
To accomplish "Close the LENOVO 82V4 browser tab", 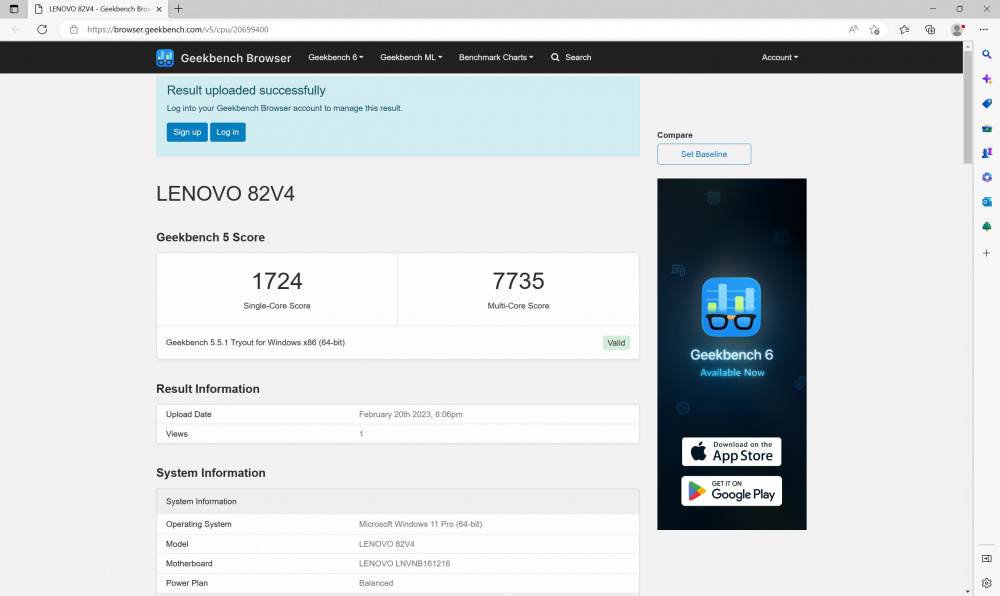I will pyautogui.click(x=159, y=9).
